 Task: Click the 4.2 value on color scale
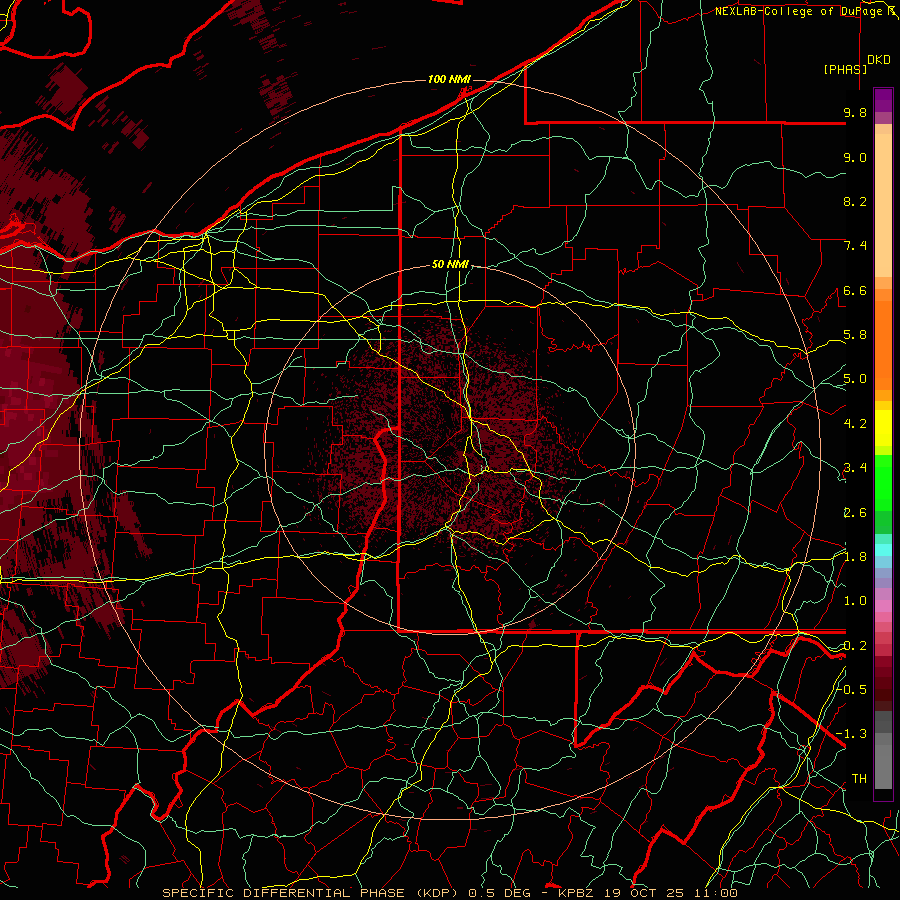point(855,424)
